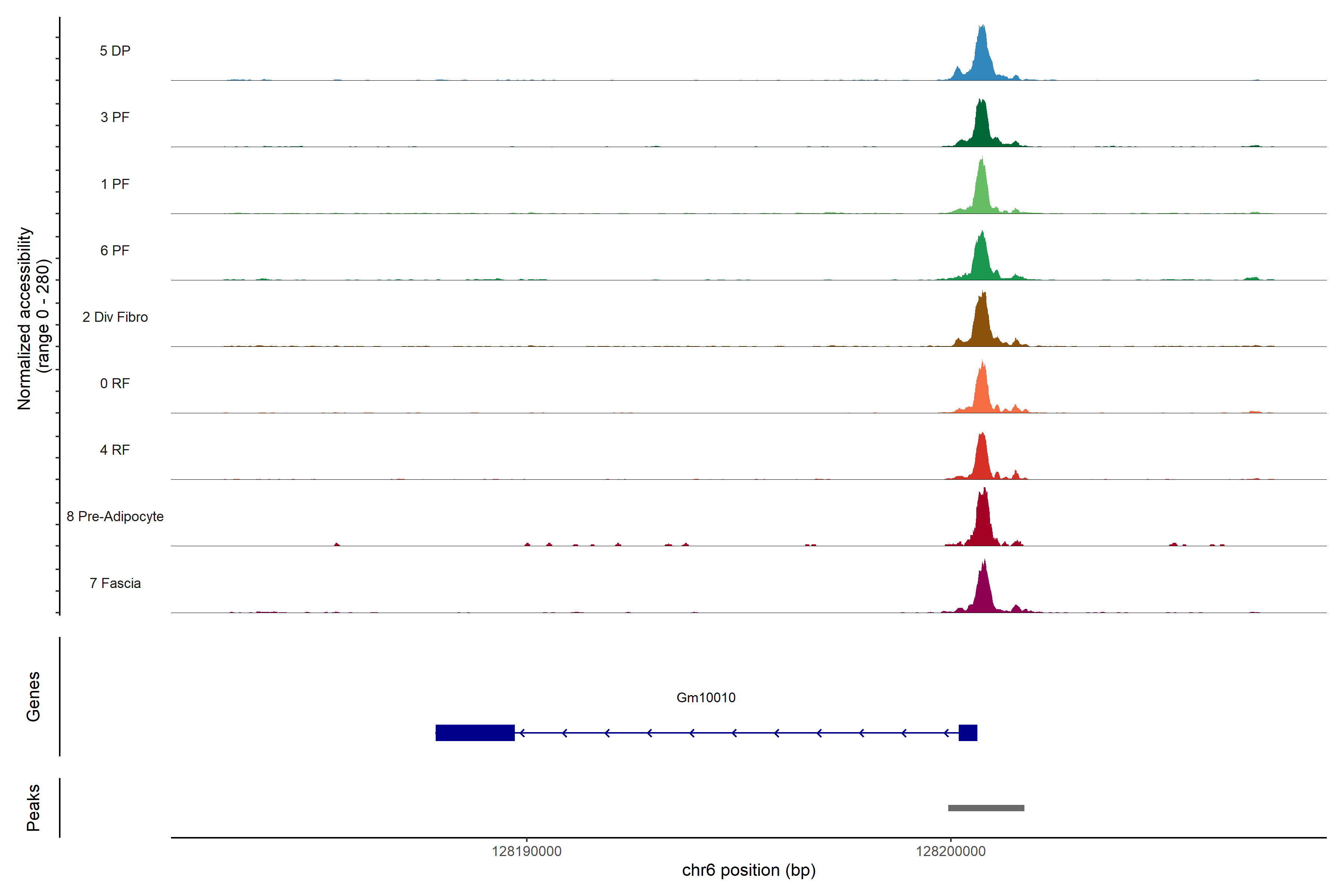This screenshot has height=896, width=1344.
Task: Click the large left exon of Gm10010
Action: 475,732
